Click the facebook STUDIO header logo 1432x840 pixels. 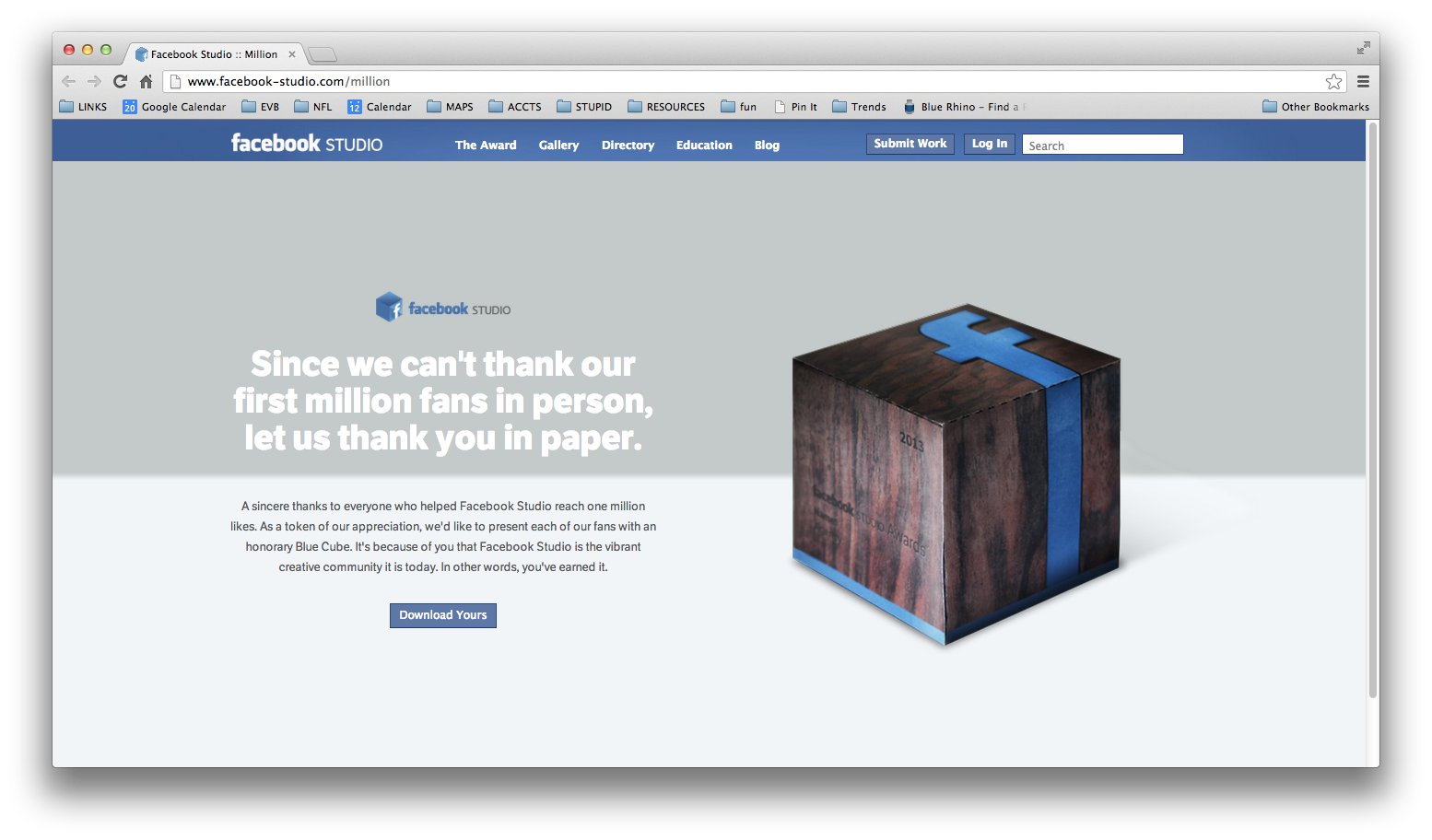(x=307, y=144)
